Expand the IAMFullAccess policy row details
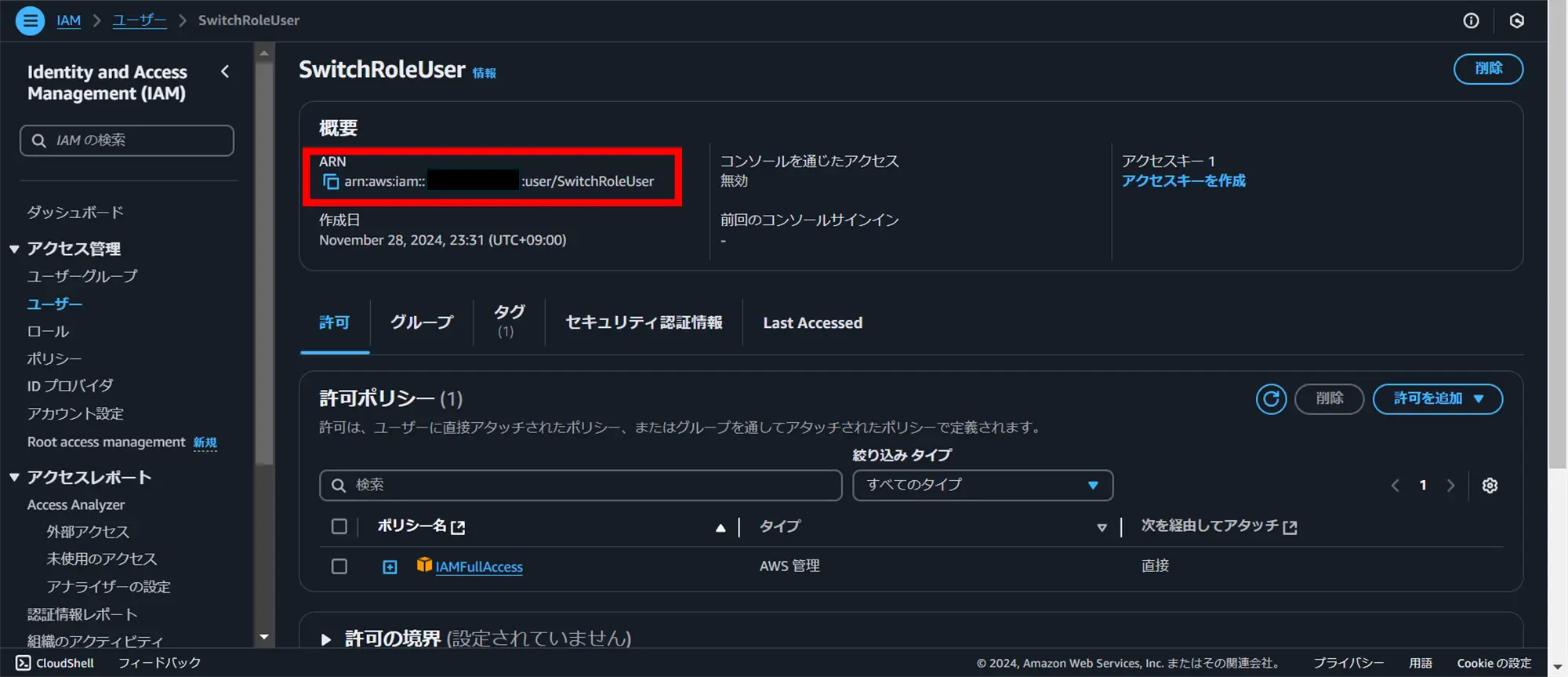The image size is (1568, 677). point(390,566)
